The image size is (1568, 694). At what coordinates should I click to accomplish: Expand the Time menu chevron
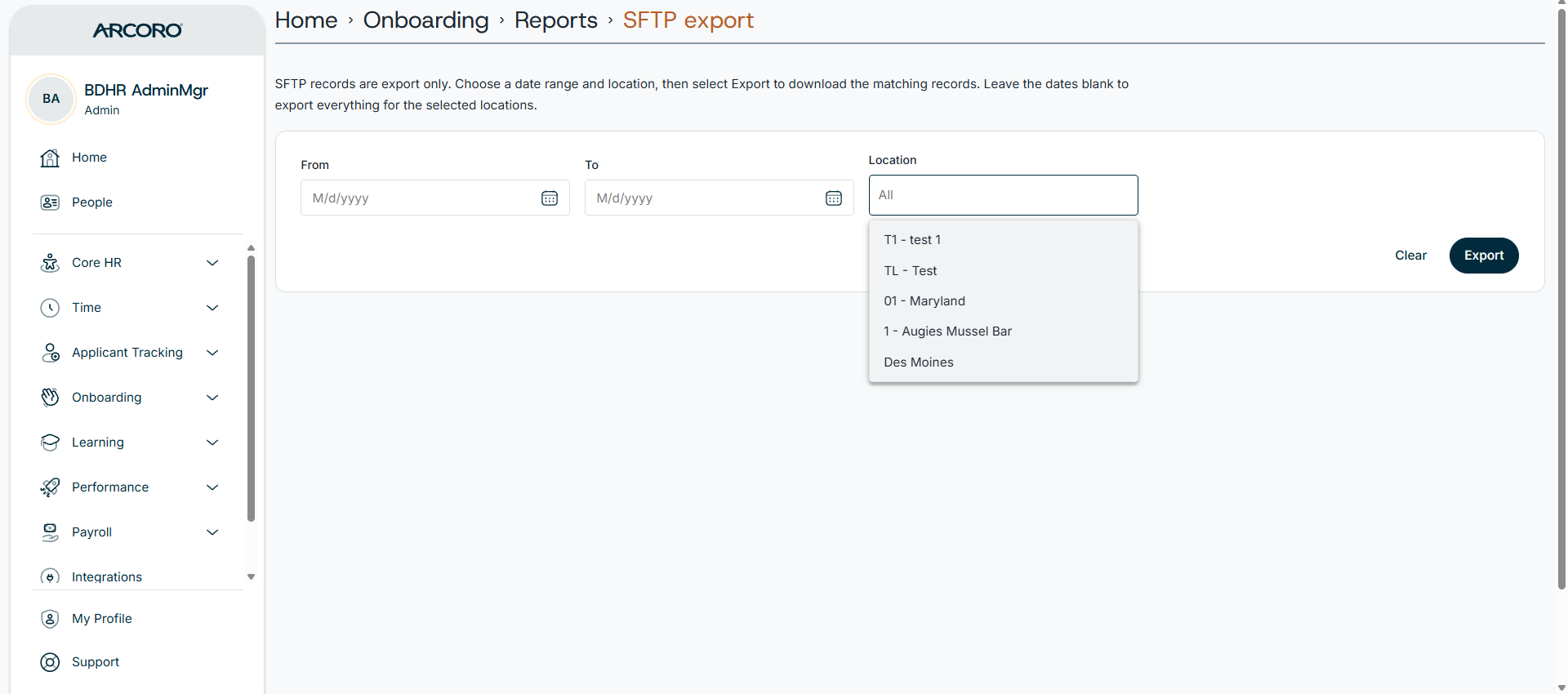212,308
